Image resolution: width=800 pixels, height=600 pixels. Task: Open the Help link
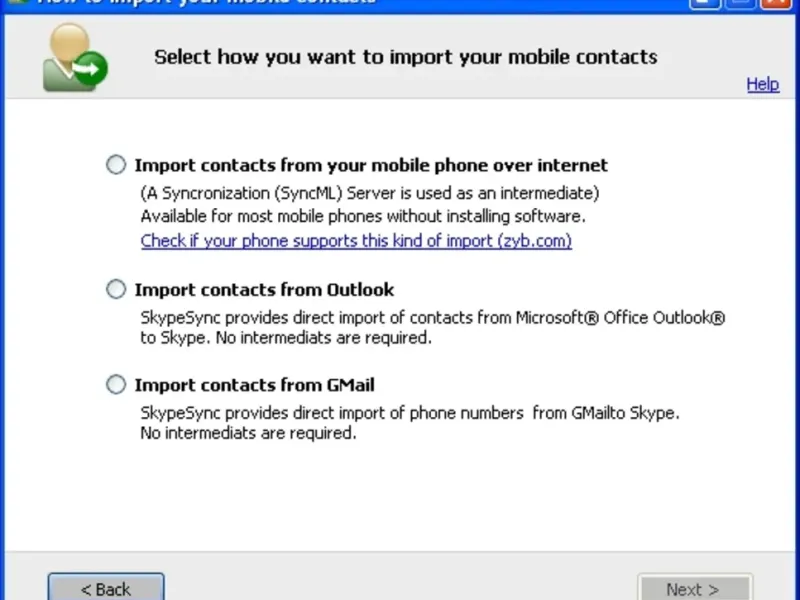click(762, 84)
